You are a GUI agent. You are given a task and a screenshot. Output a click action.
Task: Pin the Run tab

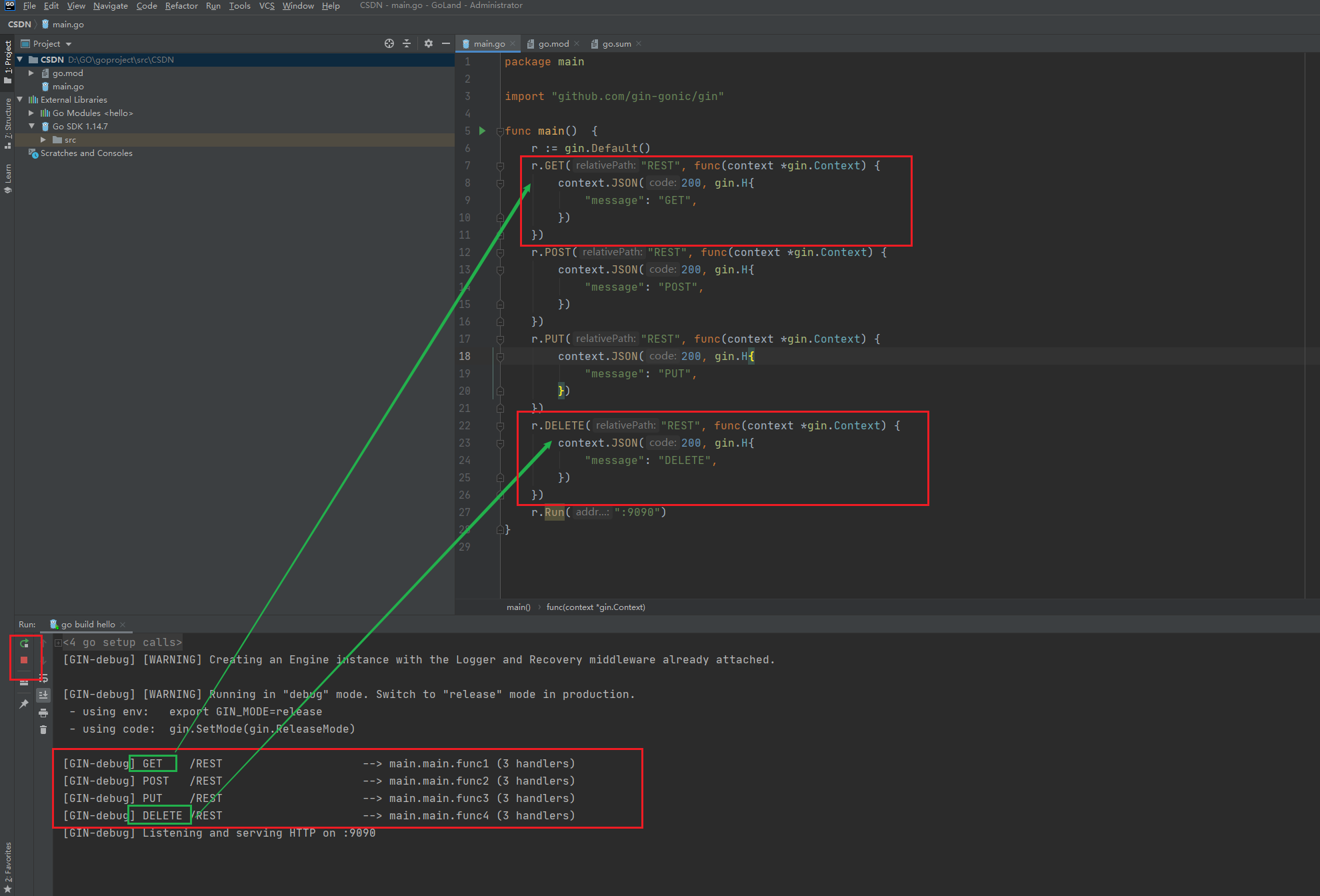[24, 703]
